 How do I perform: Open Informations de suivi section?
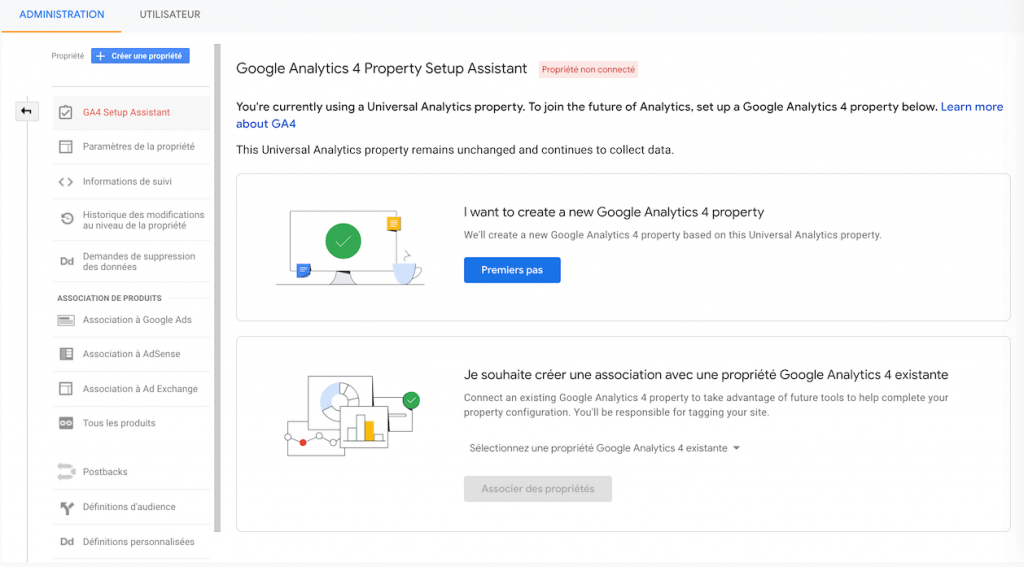pyautogui.click(x=131, y=182)
